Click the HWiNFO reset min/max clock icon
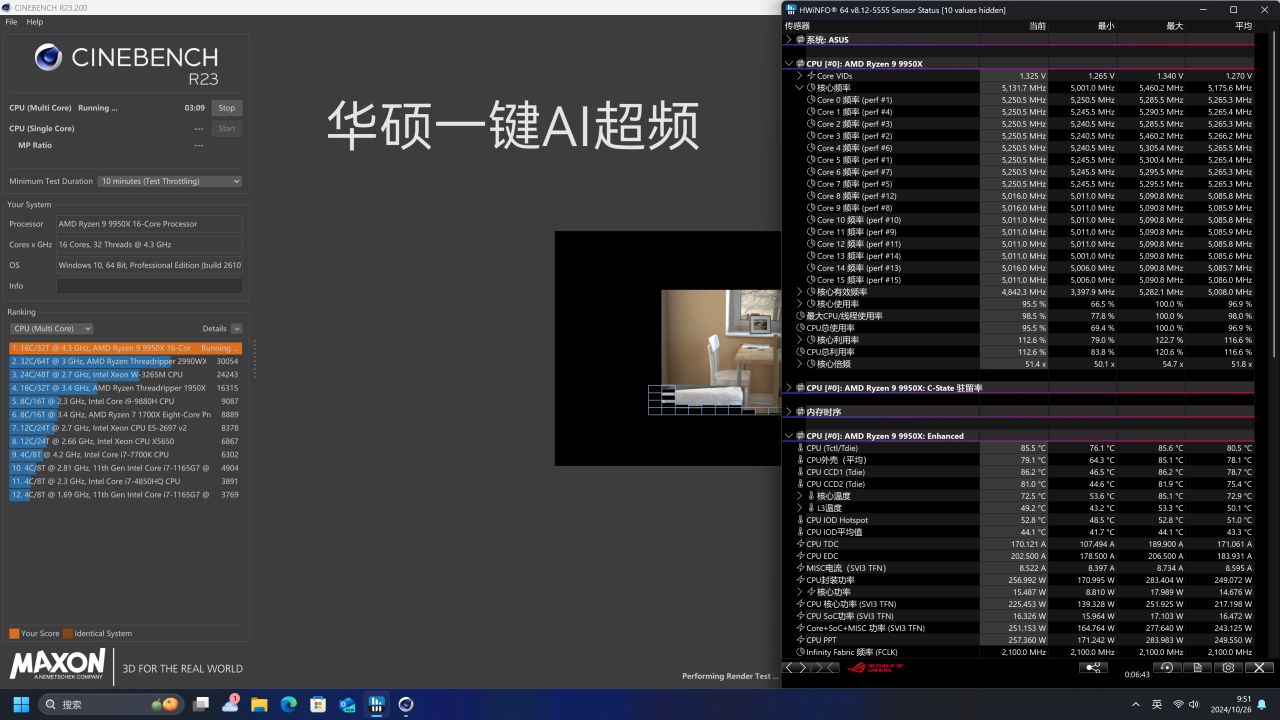The width and height of the screenshot is (1280, 720). click(x=1166, y=668)
